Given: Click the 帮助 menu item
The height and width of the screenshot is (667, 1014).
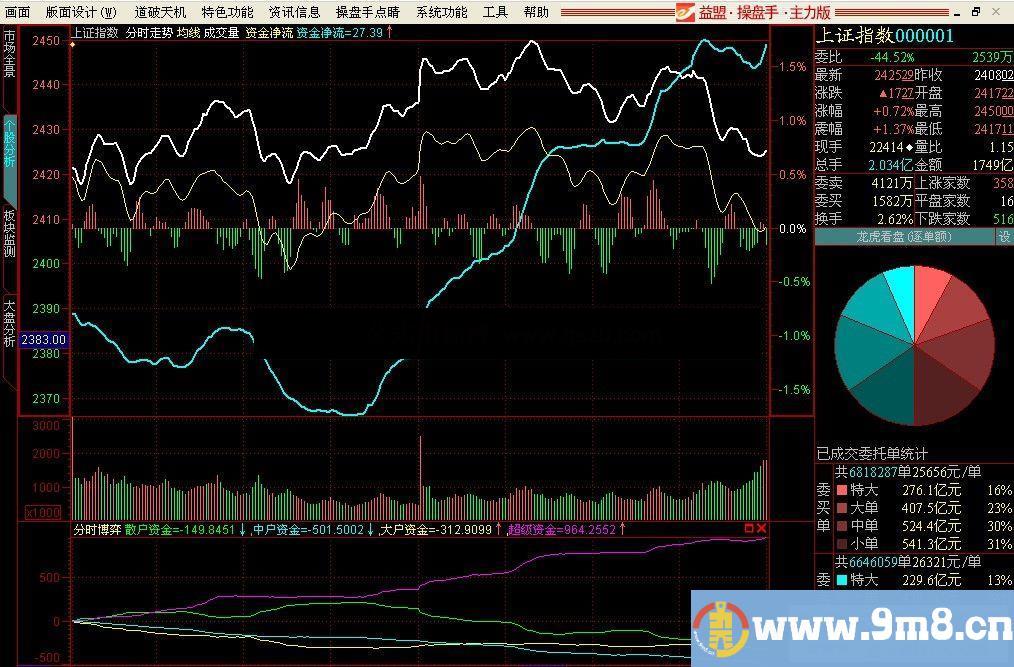Looking at the screenshot, I should [x=536, y=12].
